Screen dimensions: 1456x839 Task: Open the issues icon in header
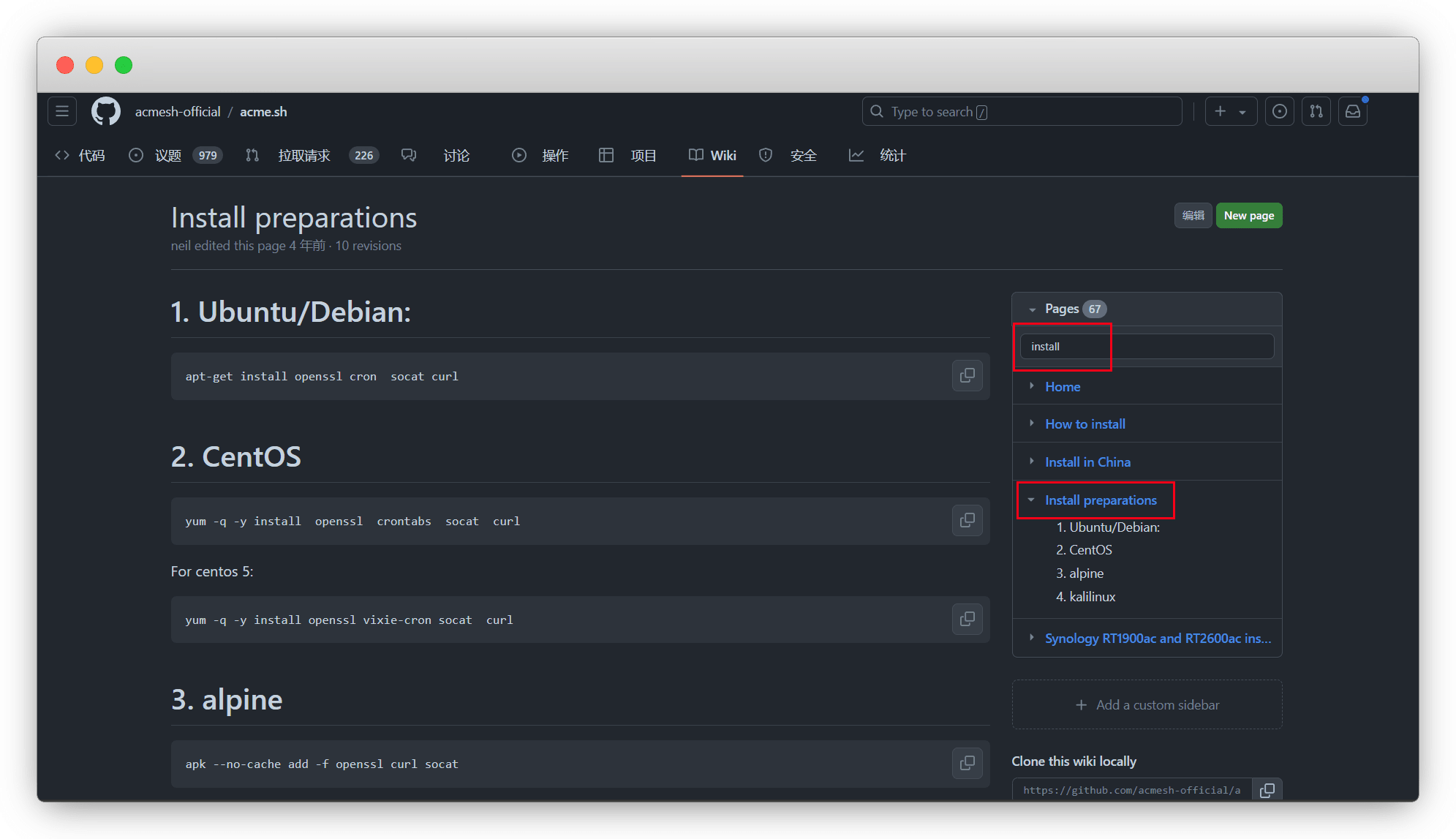[x=1280, y=111]
